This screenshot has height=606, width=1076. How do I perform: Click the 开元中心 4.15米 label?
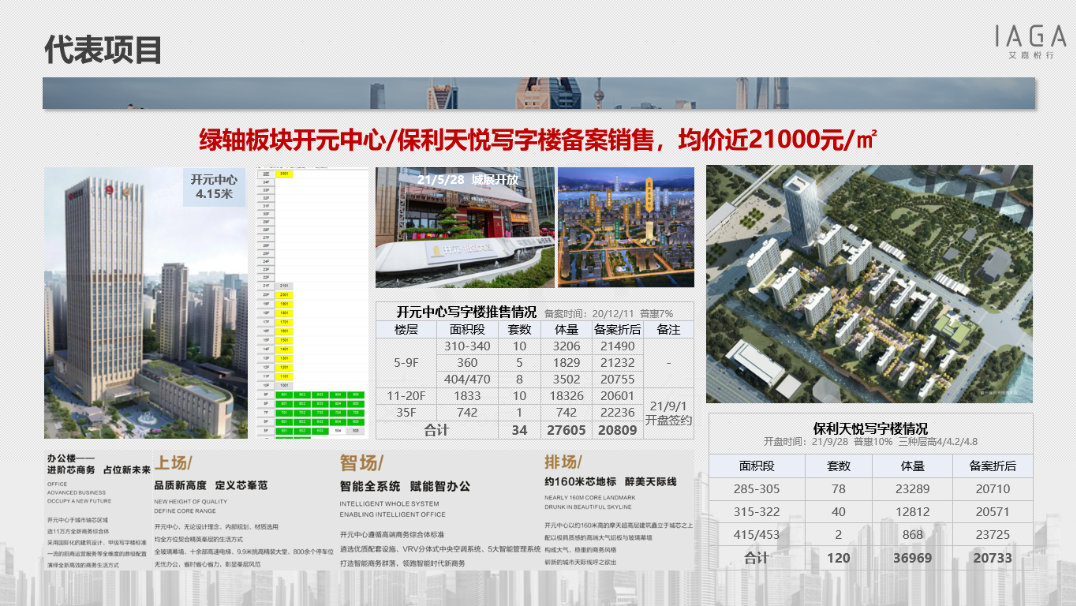tap(214, 187)
